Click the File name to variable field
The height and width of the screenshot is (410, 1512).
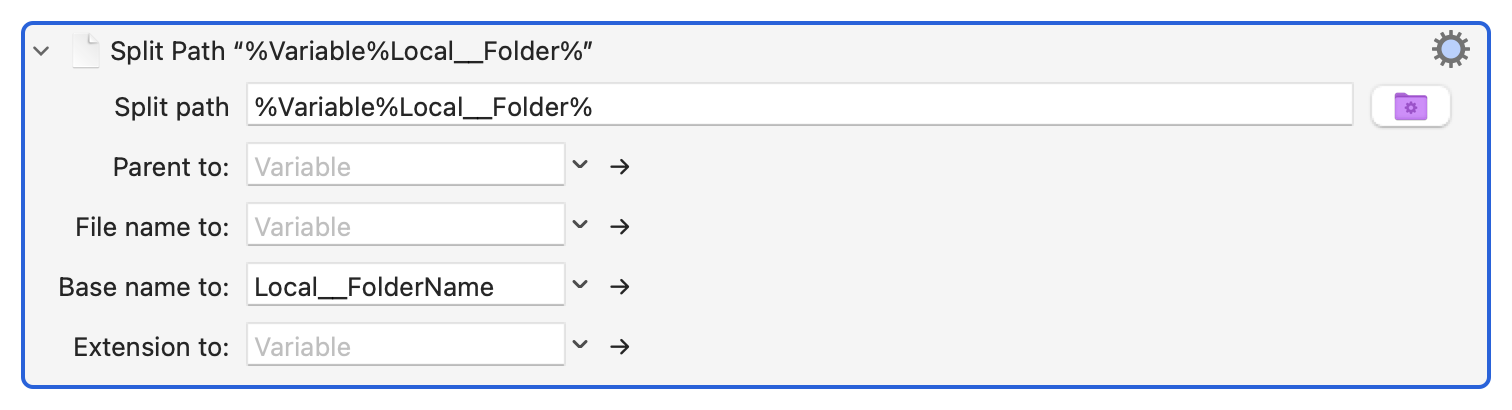pyautogui.click(x=406, y=225)
